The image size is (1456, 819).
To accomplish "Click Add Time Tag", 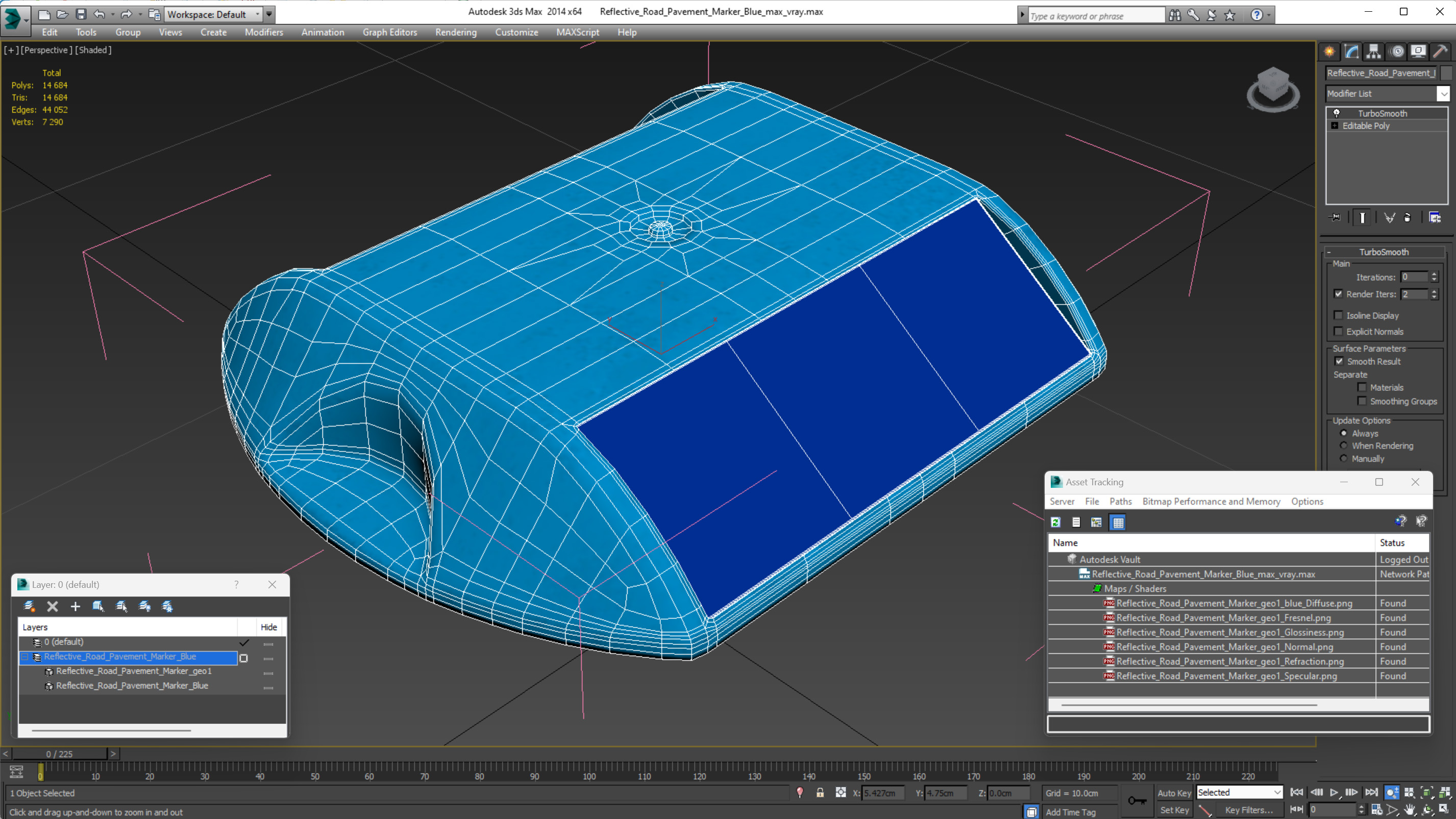I will pos(1070,812).
